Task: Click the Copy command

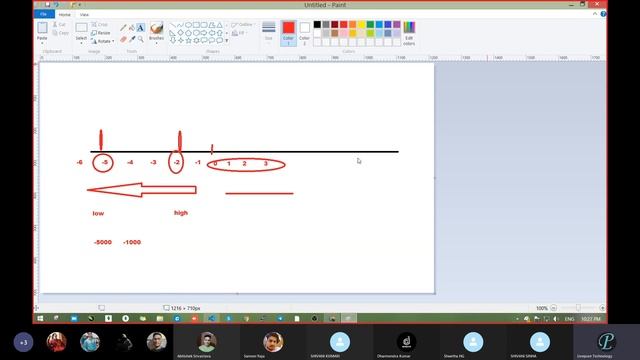Action: point(60,33)
